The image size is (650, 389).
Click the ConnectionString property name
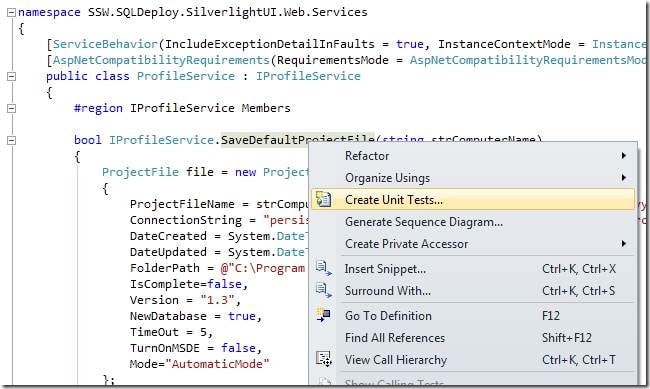coord(186,220)
